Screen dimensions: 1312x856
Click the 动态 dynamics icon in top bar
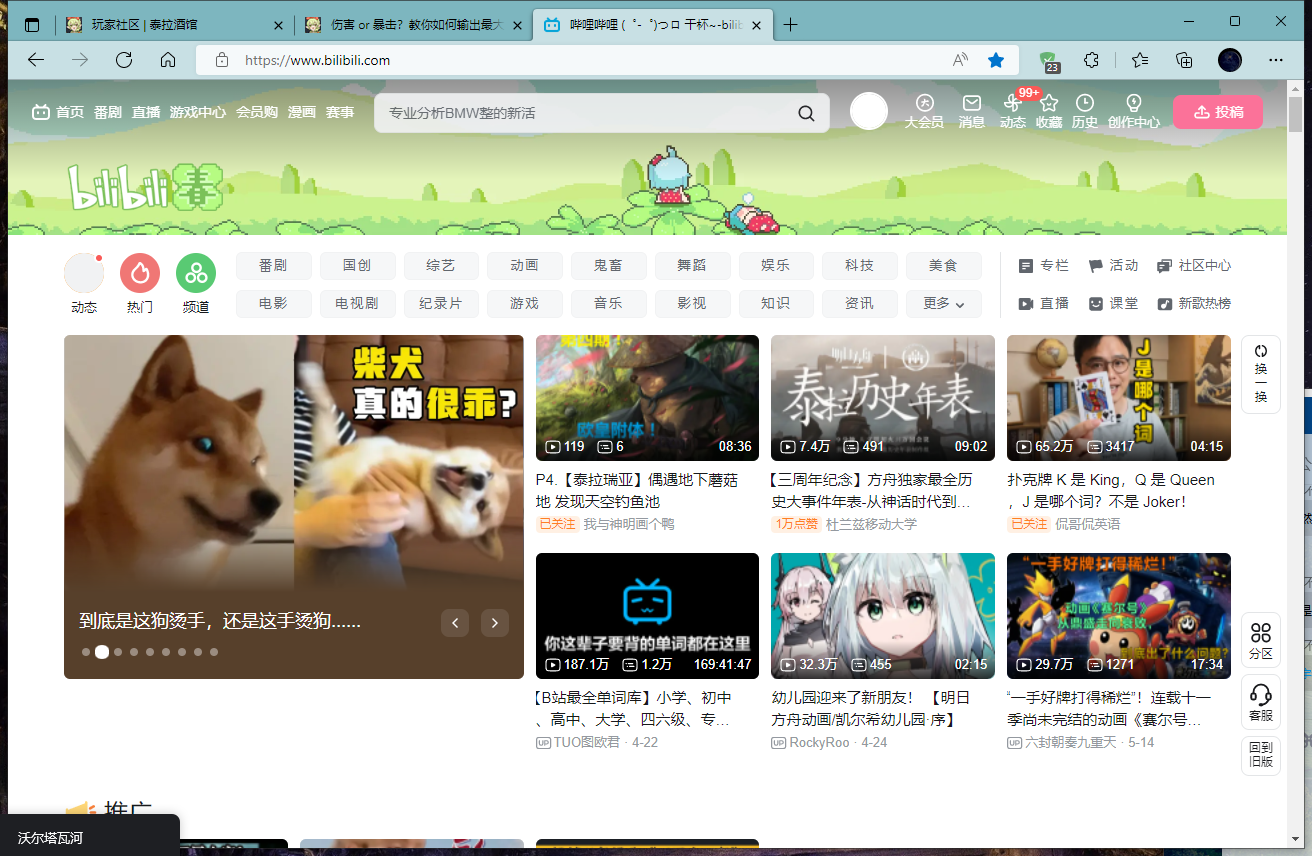point(1013,111)
